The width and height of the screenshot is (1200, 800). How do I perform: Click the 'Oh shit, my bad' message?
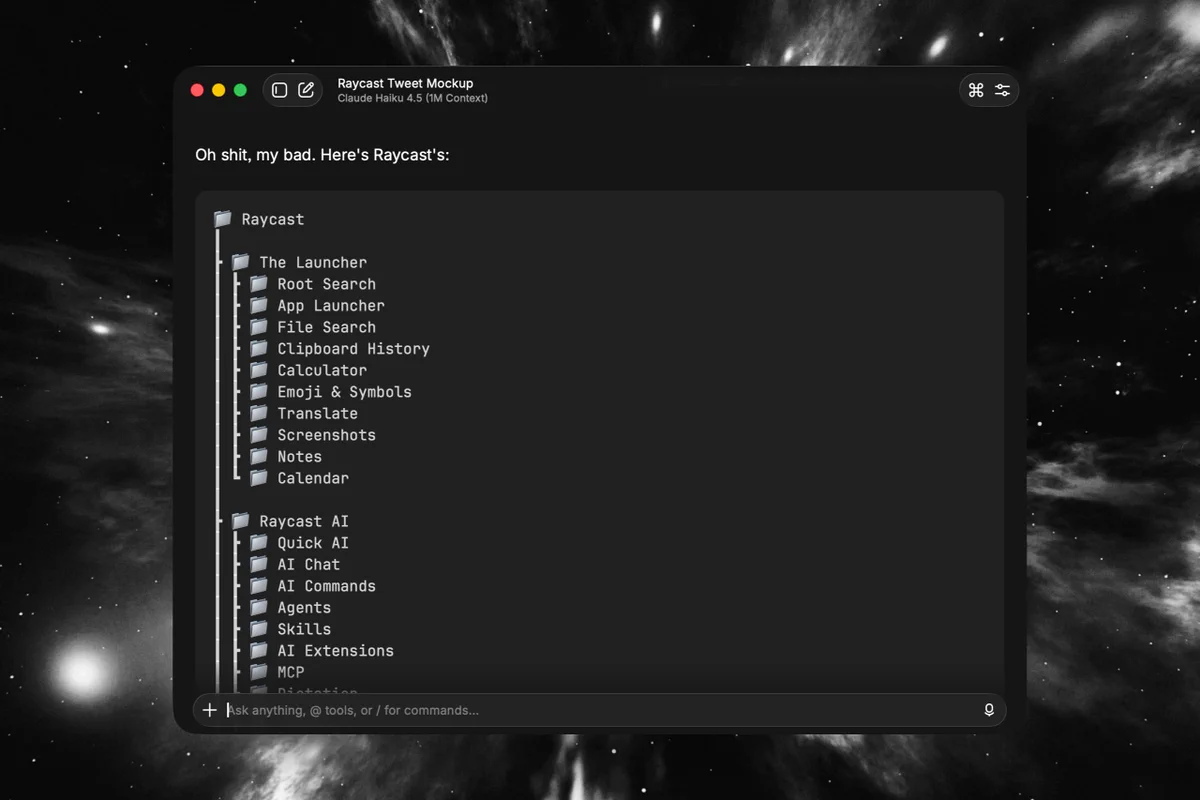tap(322, 156)
